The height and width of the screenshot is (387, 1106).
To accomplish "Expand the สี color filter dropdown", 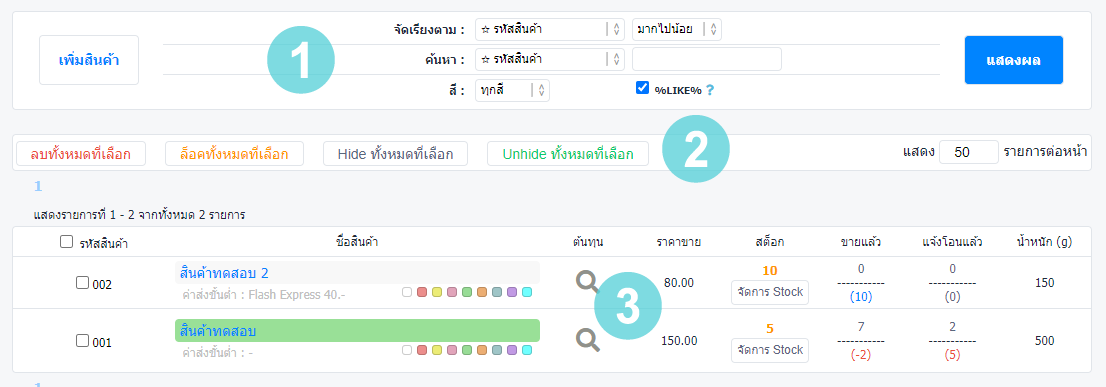I will (513, 90).
